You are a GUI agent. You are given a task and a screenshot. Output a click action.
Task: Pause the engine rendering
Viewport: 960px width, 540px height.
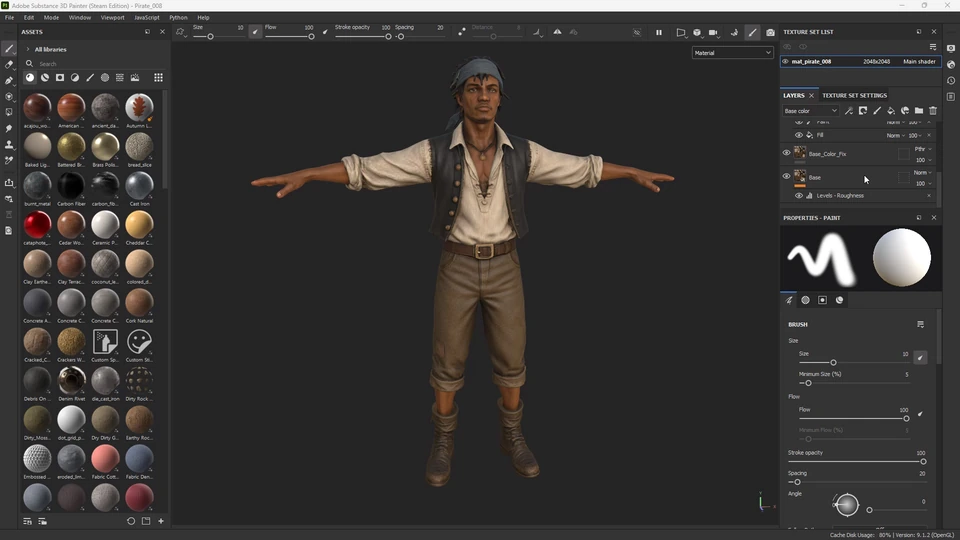point(659,32)
